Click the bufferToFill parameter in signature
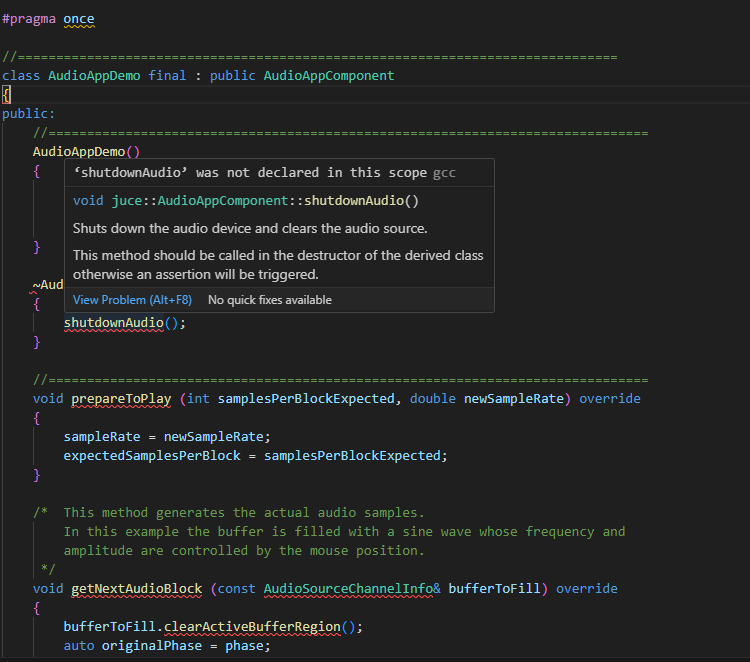The width and height of the screenshot is (750, 662). [494, 589]
